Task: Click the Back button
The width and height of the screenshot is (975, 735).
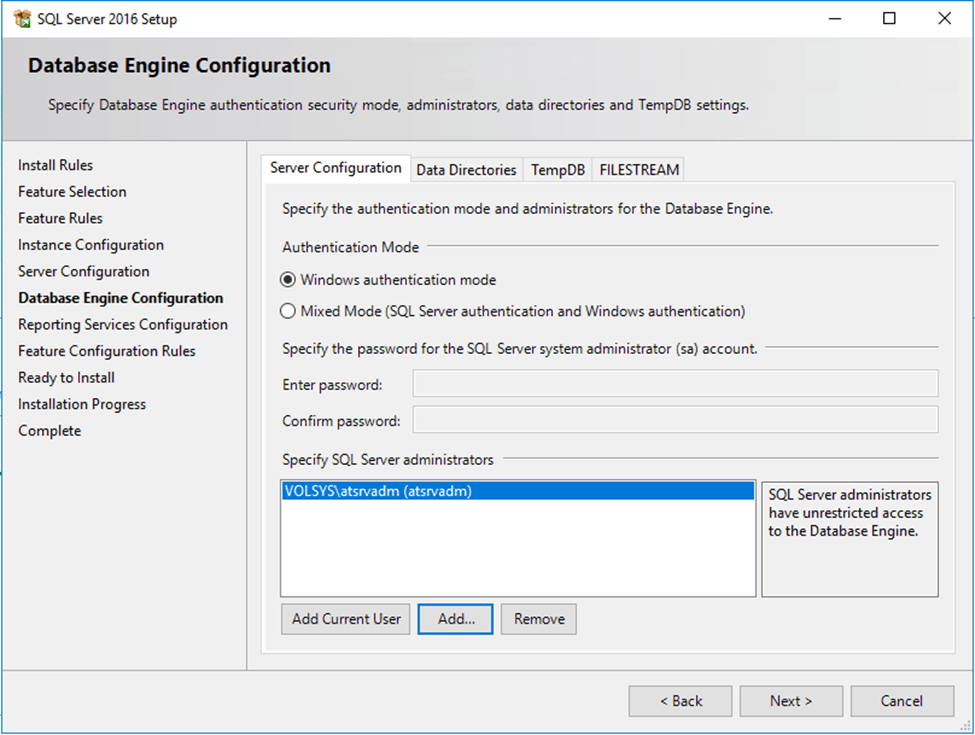Action: click(680, 701)
